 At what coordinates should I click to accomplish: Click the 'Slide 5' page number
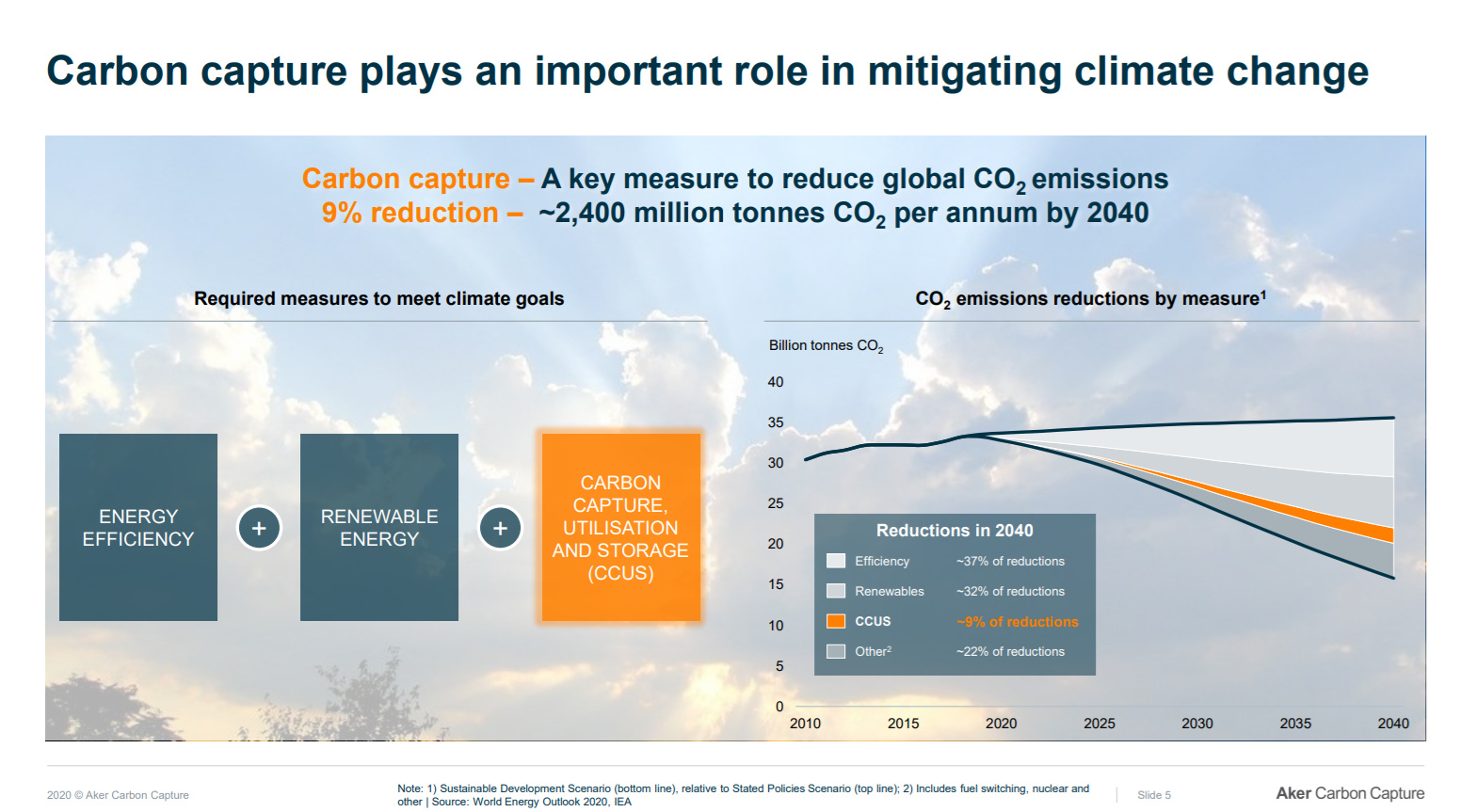[x=1153, y=795]
